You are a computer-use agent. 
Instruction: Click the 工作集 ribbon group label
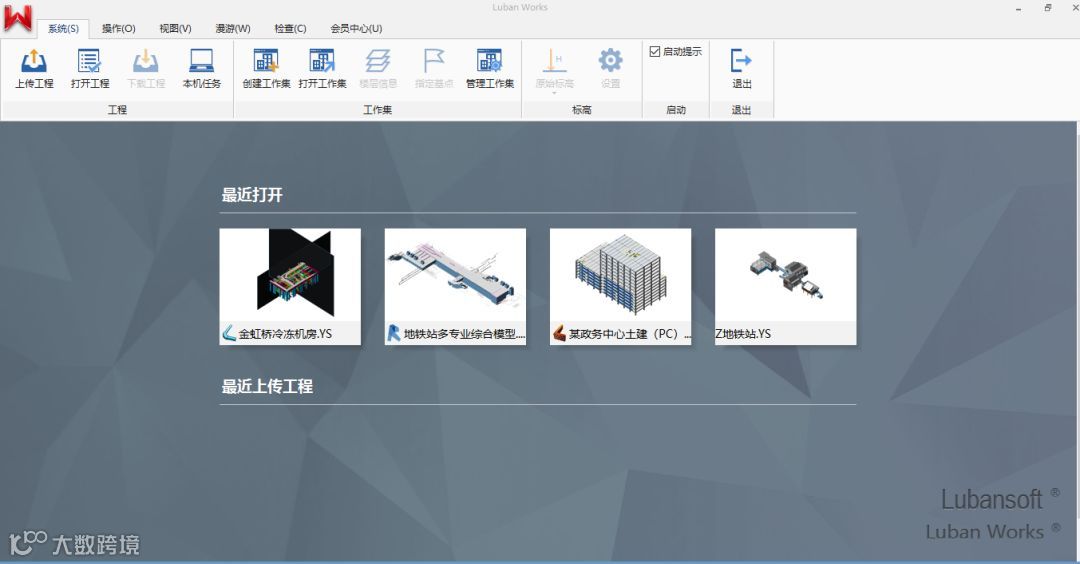tap(377, 110)
